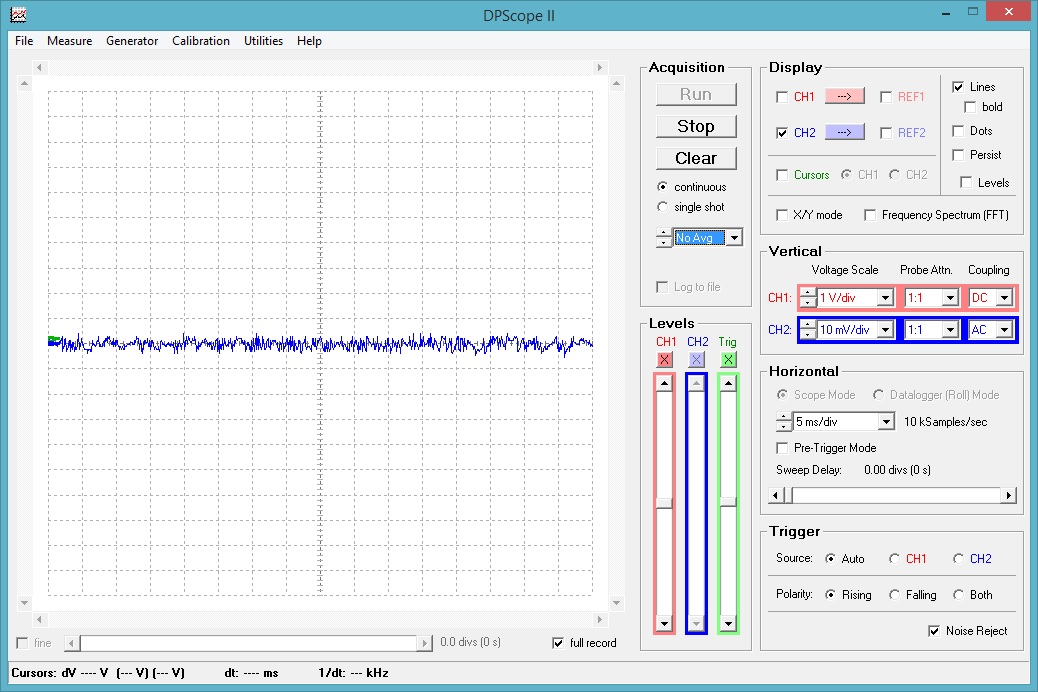
Task: Open the Help menu
Action: (x=309, y=41)
